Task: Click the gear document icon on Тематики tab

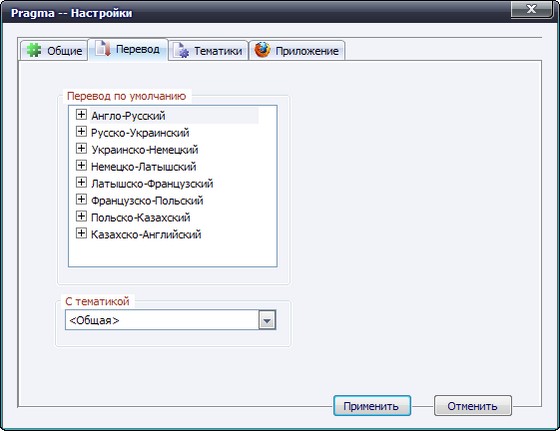Action: point(181,50)
